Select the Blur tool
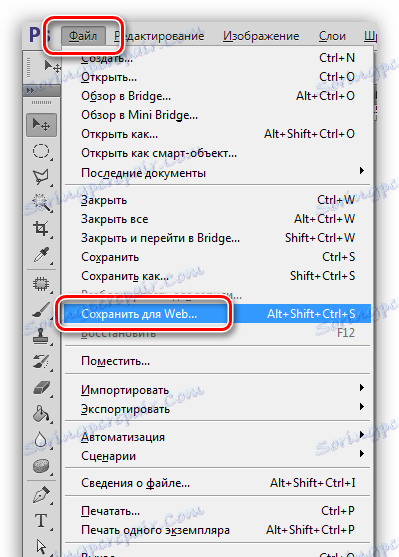399x557 pixels. coord(41,440)
